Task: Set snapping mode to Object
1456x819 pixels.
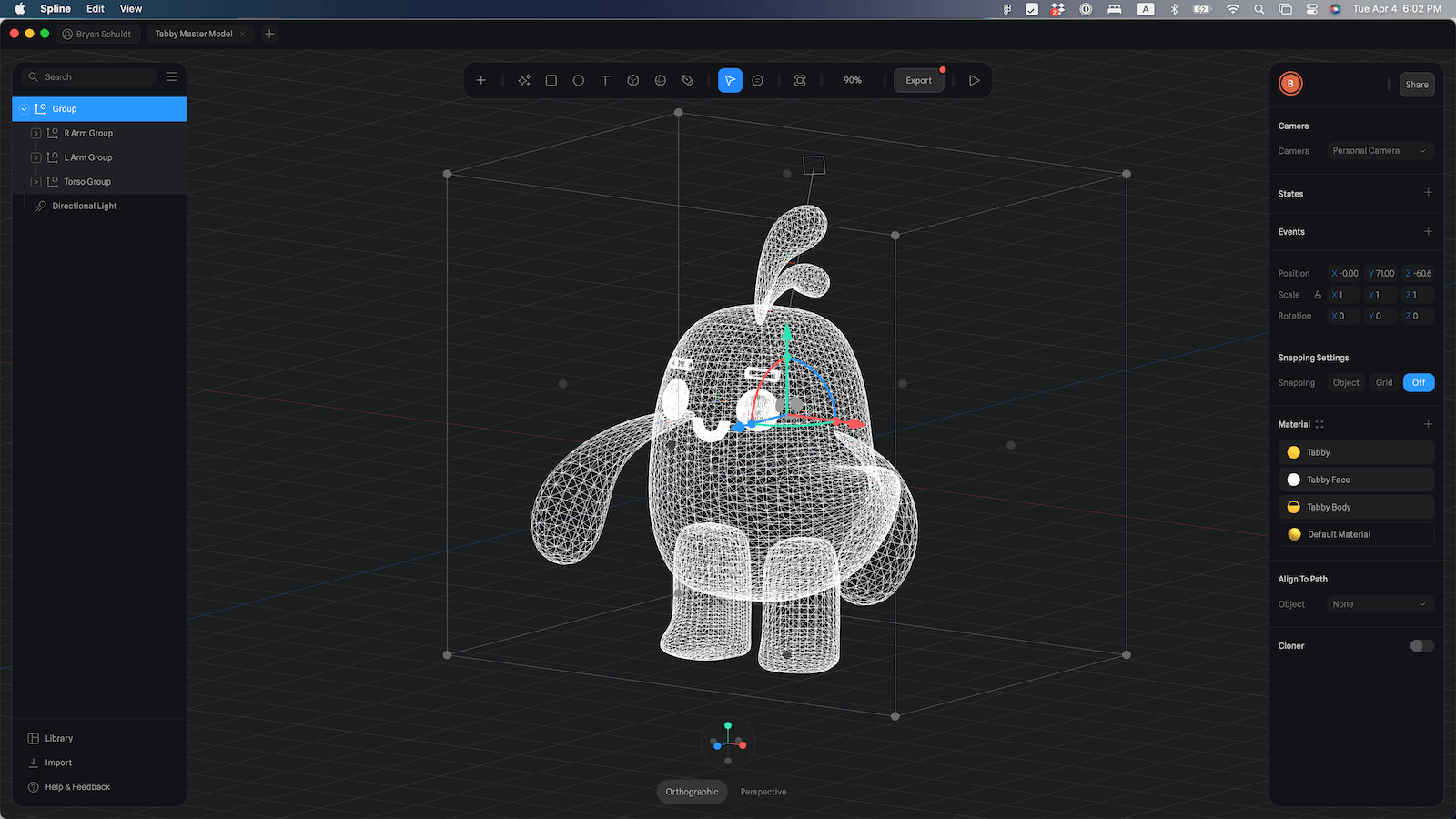Action: (x=1346, y=382)
